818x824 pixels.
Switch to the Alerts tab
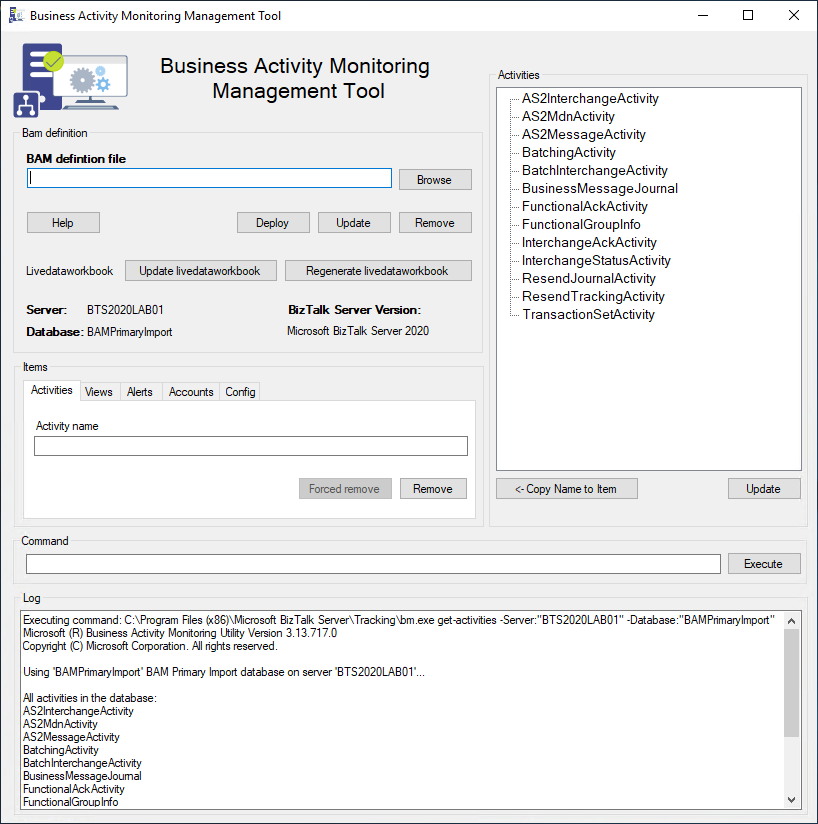pos(141,391)
